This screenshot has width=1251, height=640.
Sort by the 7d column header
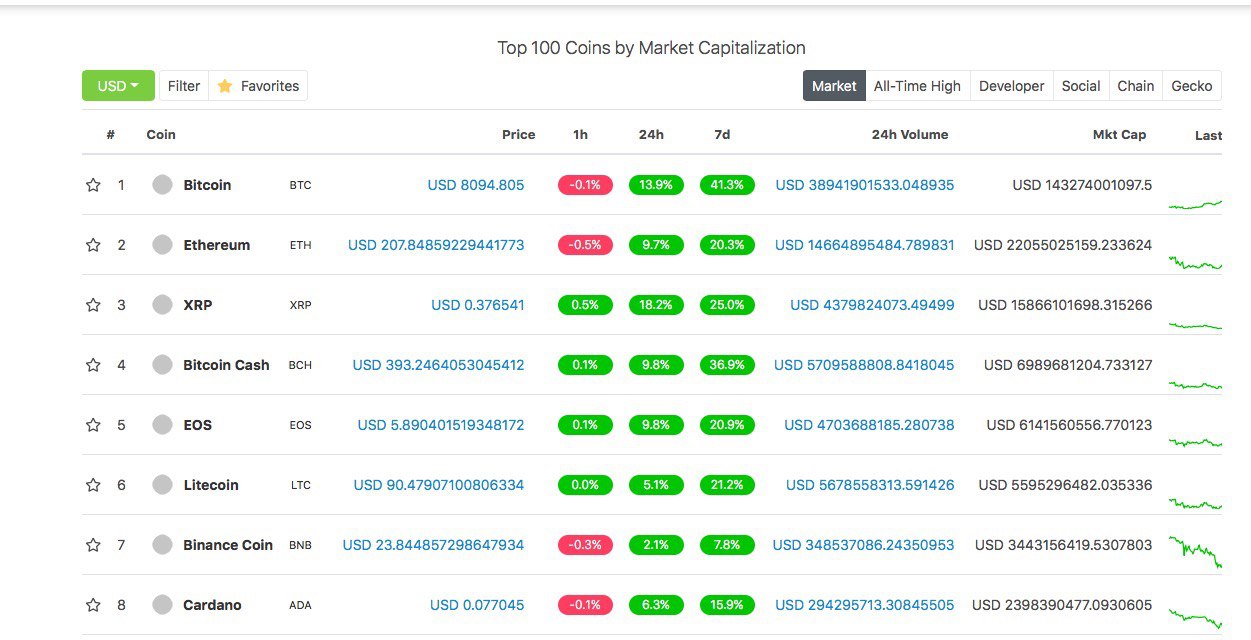[722, 134]
